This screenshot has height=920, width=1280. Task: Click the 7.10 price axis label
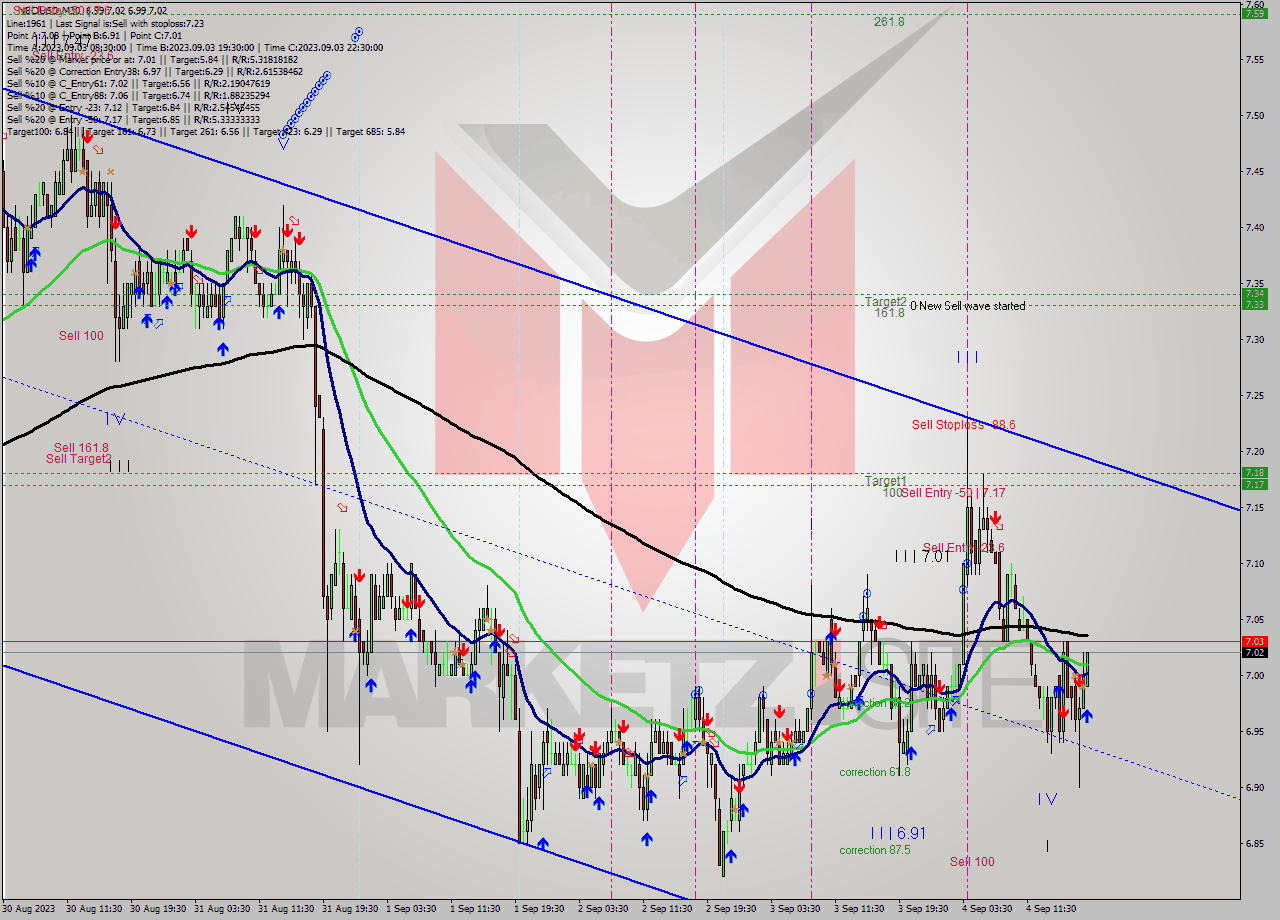click(1254, 563)
